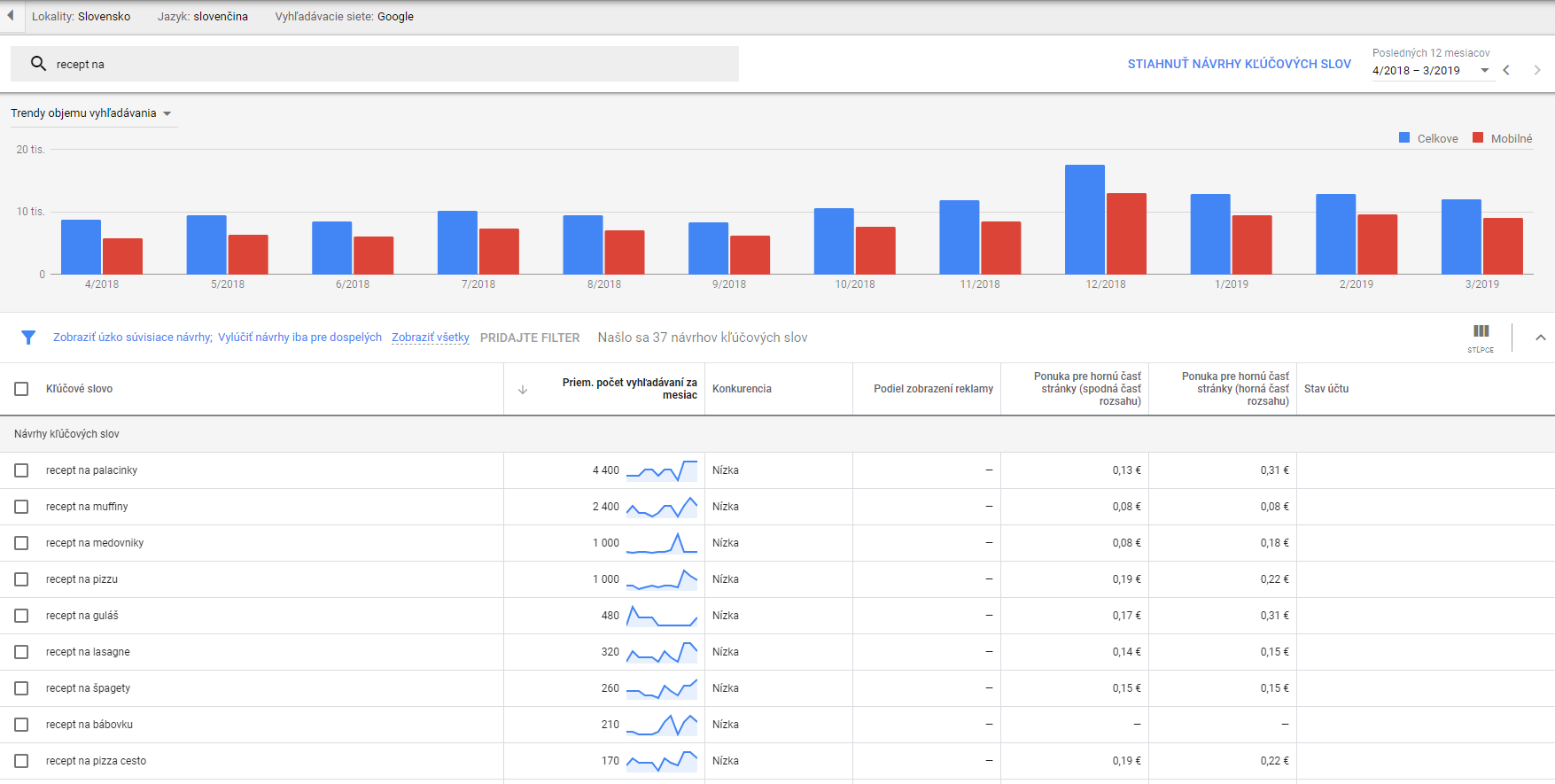The image size is (1555, 784).
Task: Click STIAHNUŤ NÁVRHY KĽÚČOVÝCH SLOV link
Action: (x=1240, y=64)
